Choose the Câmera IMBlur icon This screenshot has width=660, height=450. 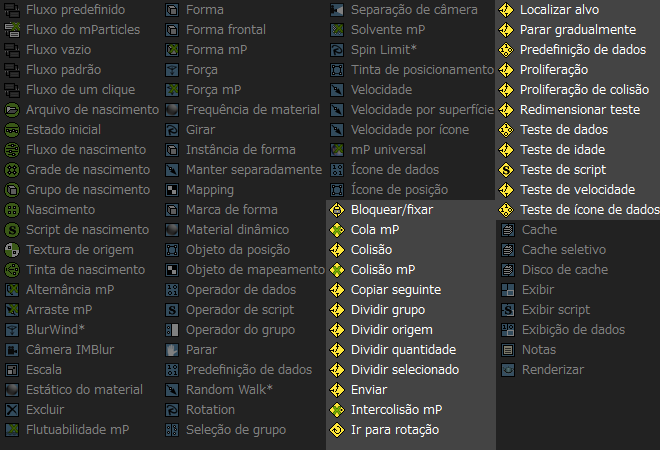pyautogui.click(x=12, y=350)
